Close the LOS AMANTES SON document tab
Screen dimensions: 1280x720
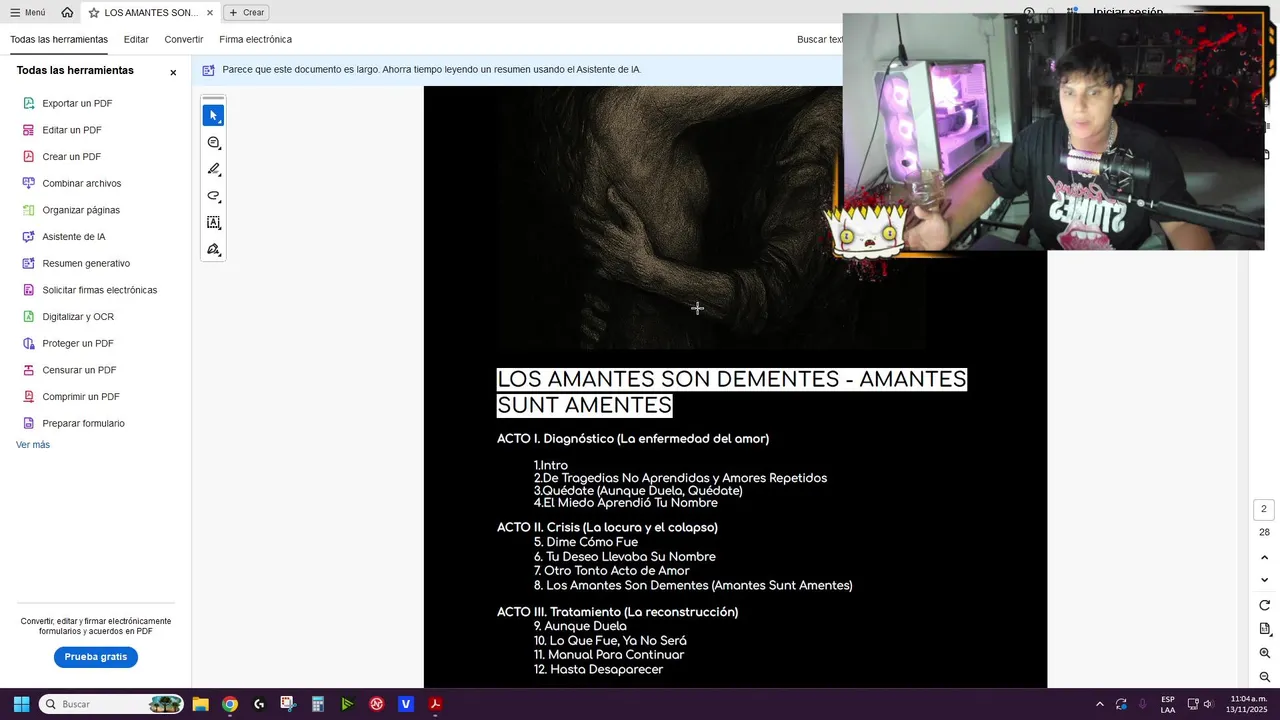click(210, 13)
